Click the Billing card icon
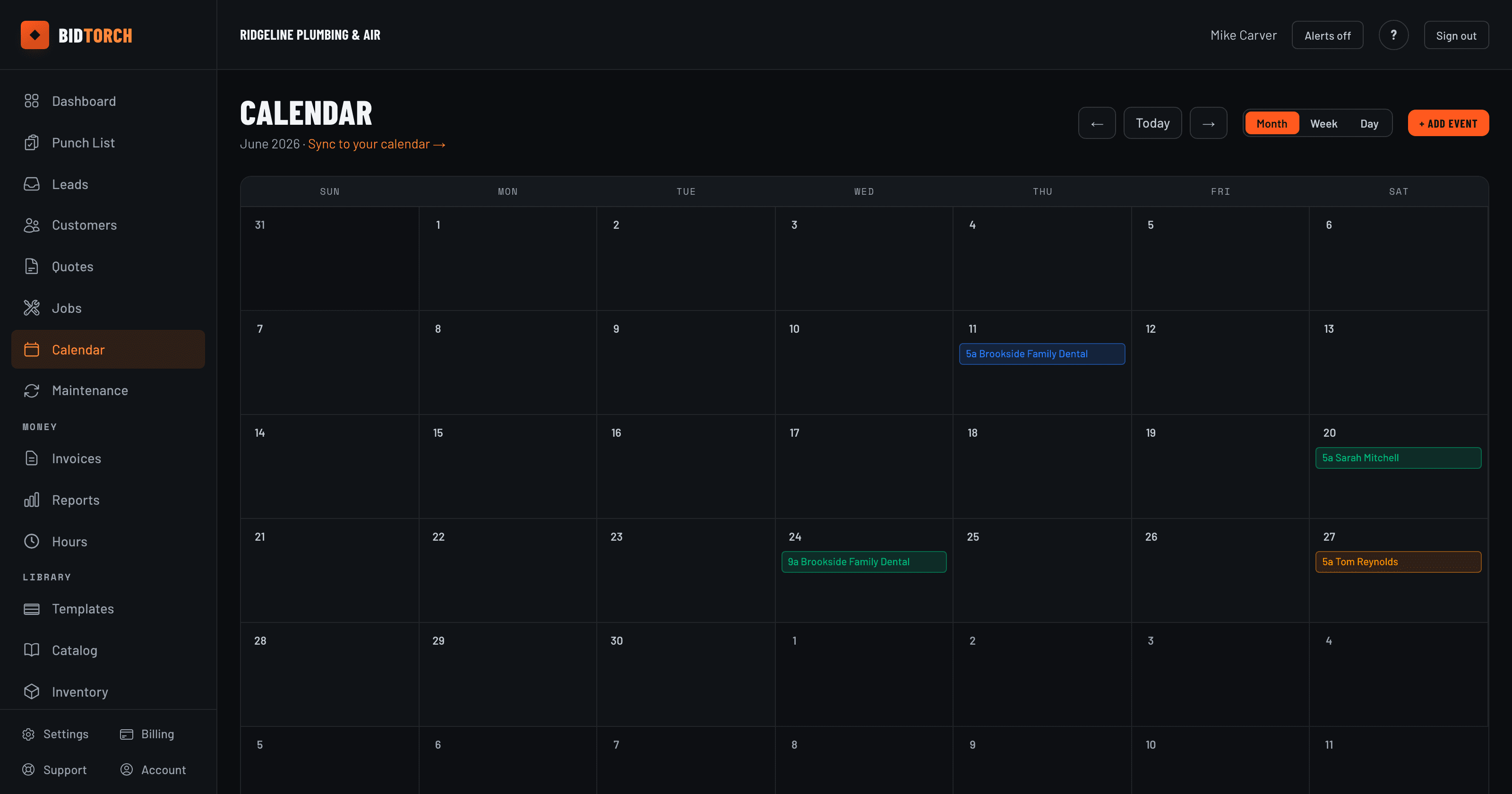 pos(126,734)
